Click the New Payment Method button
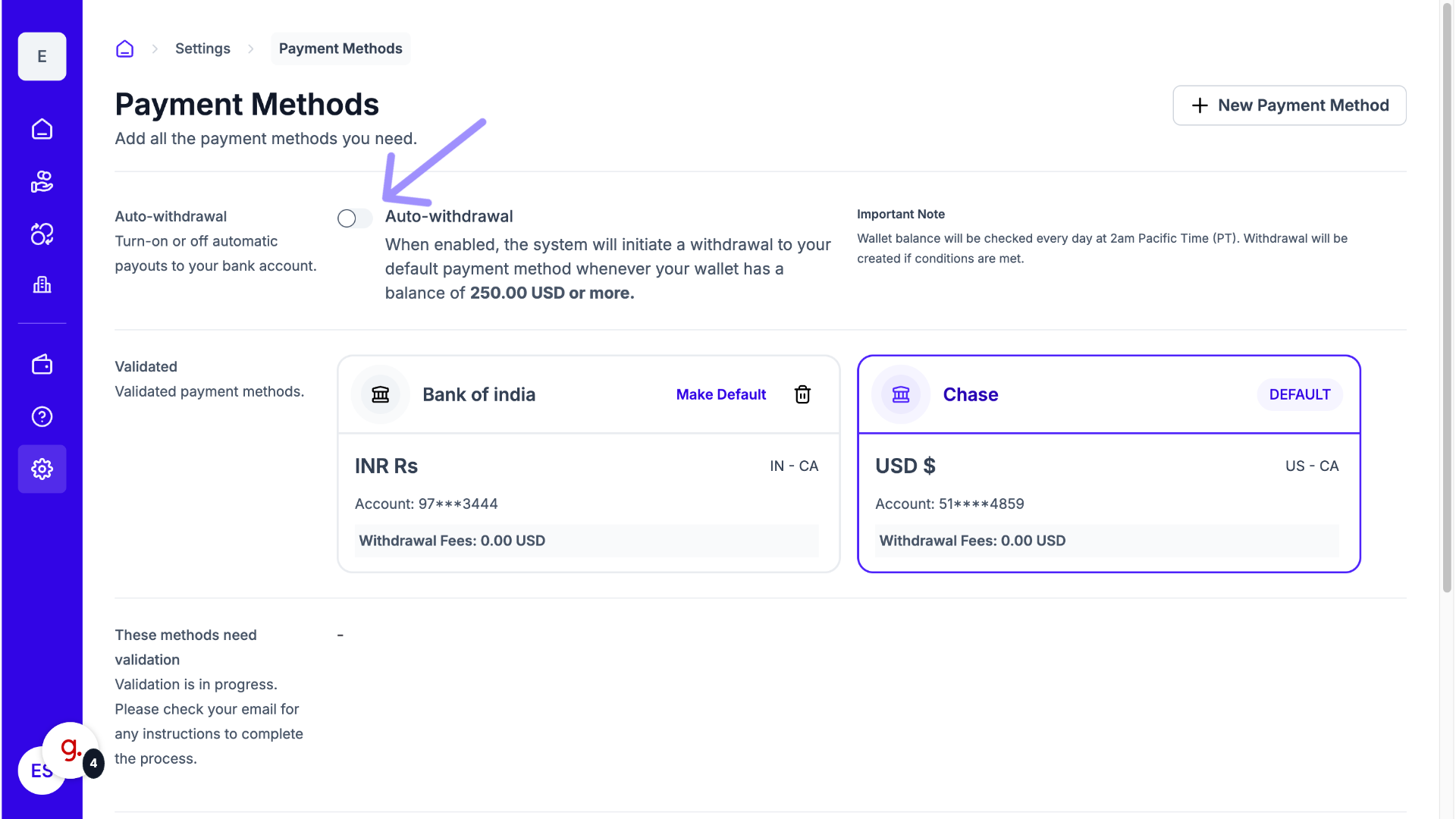Viewport: 1456px width, 819px height. 1289,105
